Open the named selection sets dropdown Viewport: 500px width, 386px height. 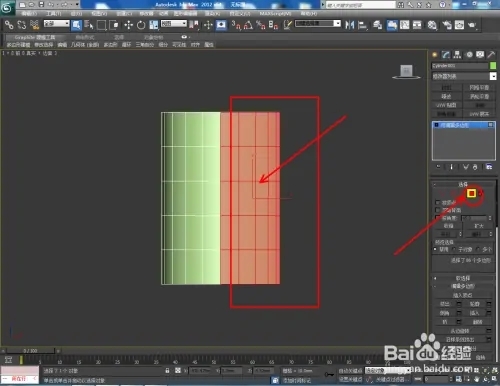click(318, 24)
